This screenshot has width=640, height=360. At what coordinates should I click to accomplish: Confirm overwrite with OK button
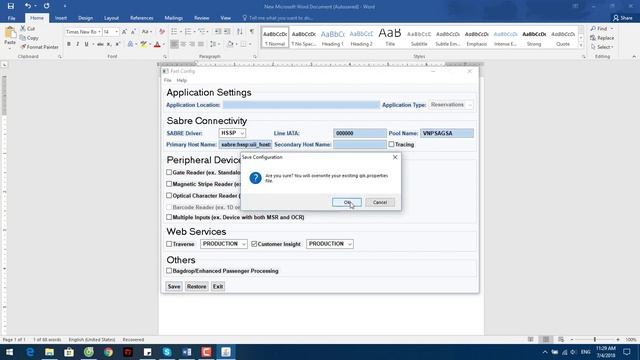tap(347, 202)
